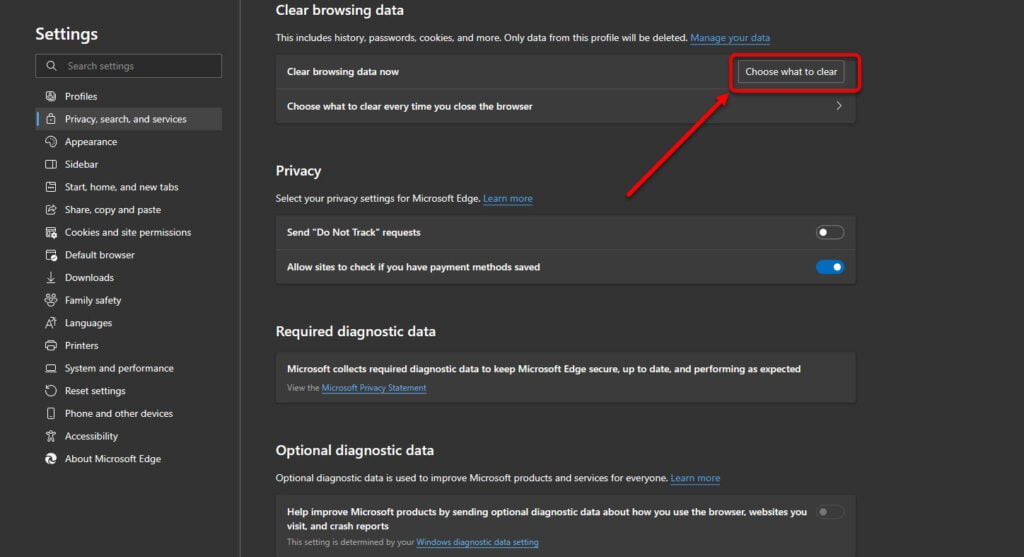Screen dimensions: 1024x557
Task: Open the Profiles settings page
Action: [129, 96]
